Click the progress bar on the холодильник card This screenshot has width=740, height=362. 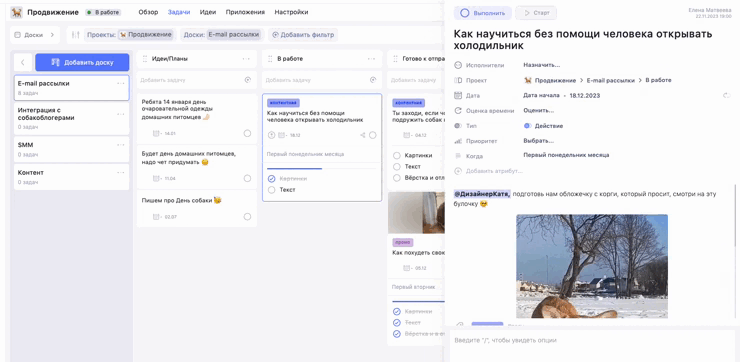(321, 168)
